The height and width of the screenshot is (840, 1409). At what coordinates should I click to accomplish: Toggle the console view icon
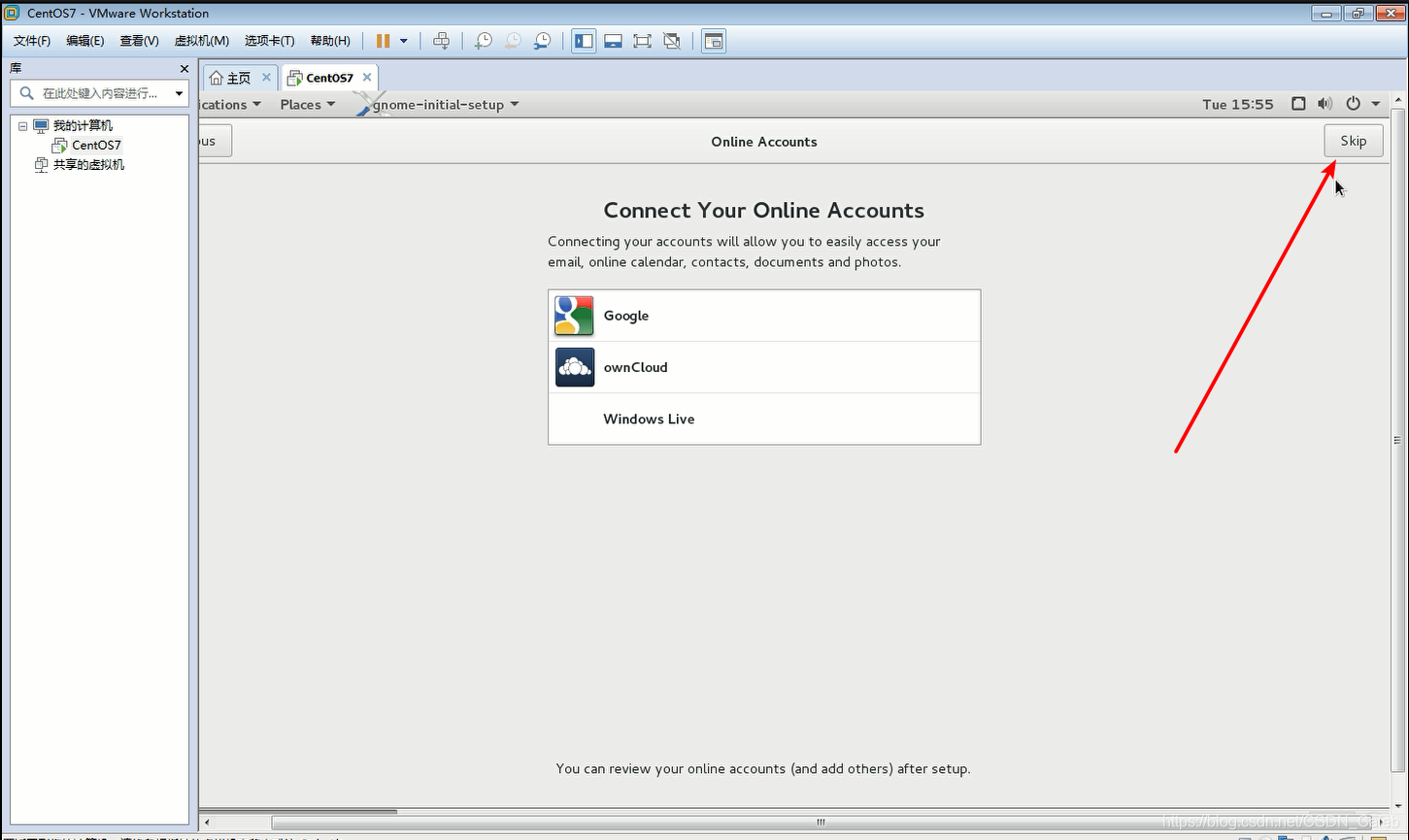pos(714,41)
